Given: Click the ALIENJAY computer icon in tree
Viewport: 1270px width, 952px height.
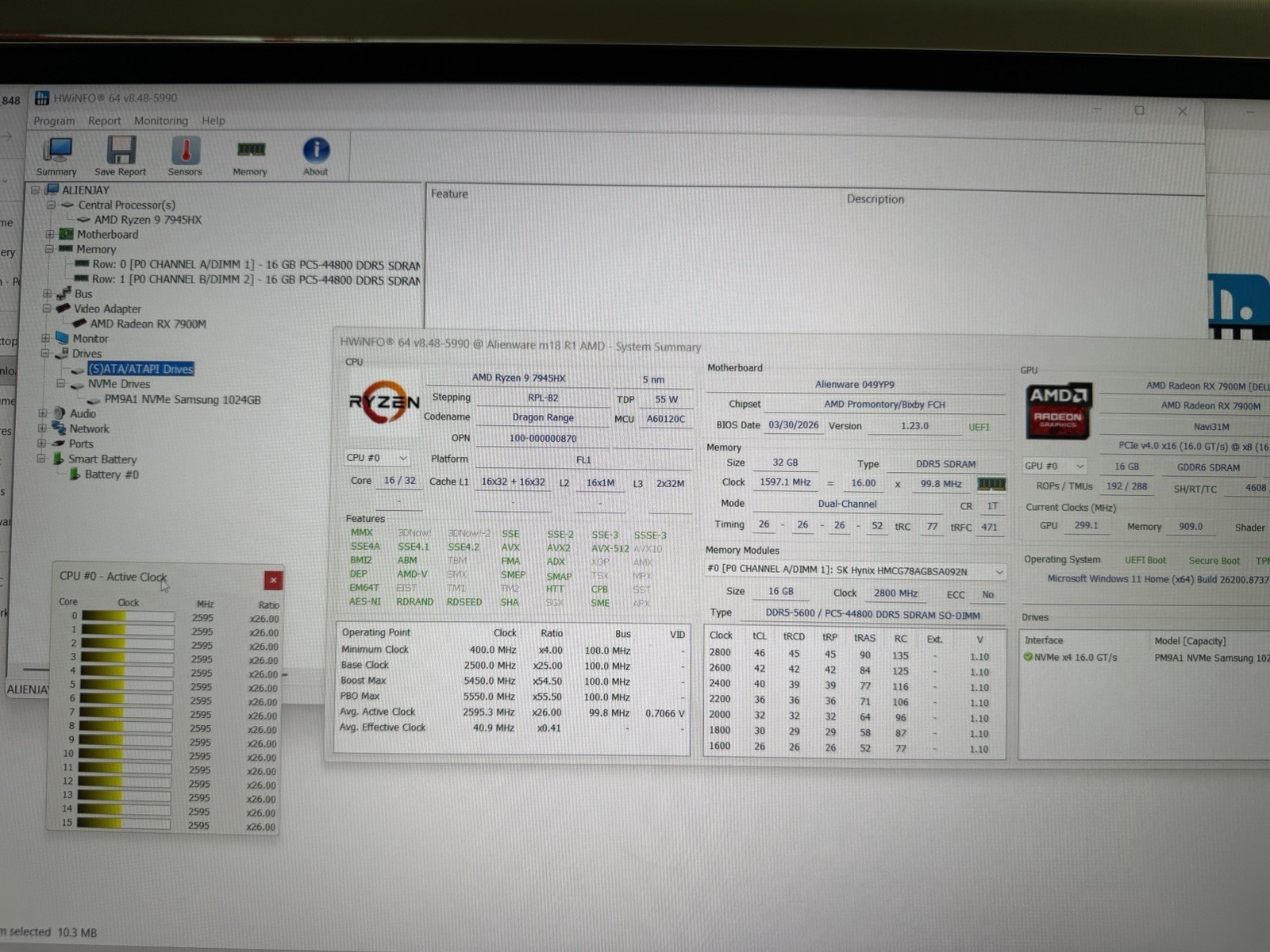Looking at the screenshot, I should [52, 190].
